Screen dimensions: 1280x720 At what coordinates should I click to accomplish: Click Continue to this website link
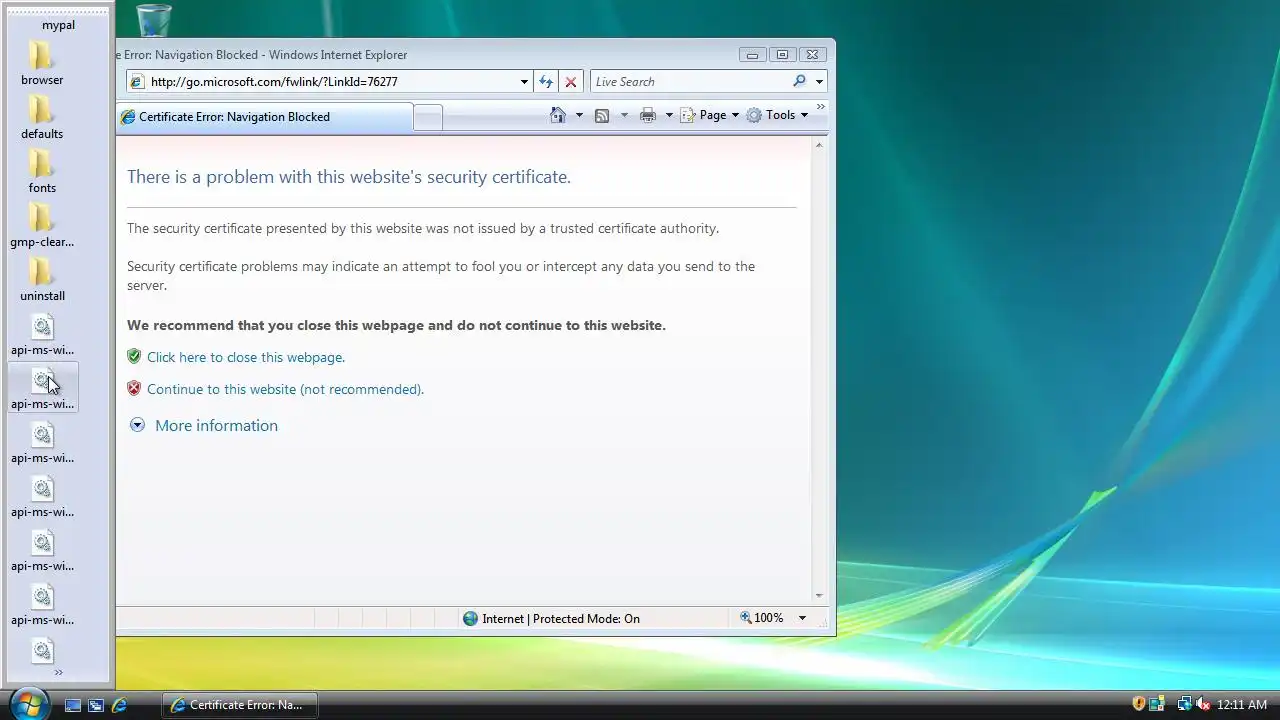click(285, 389)
